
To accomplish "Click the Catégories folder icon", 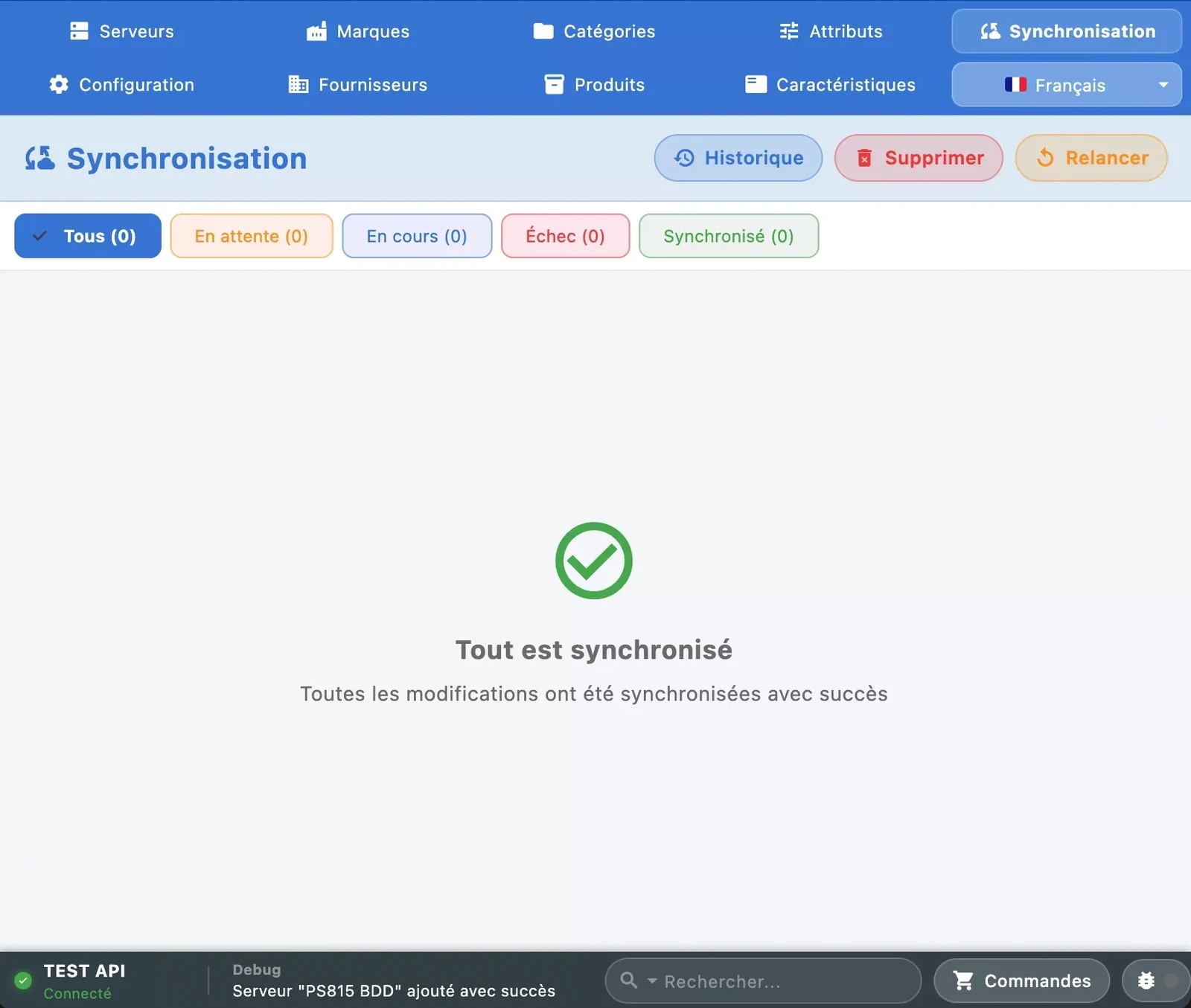I will pos(544,31).
